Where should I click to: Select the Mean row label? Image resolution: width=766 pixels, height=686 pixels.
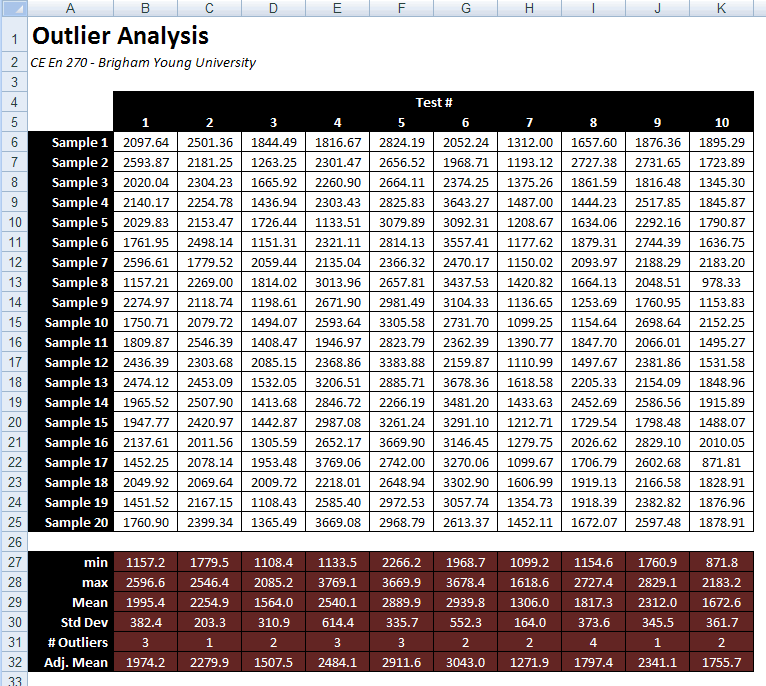[71, 602]
